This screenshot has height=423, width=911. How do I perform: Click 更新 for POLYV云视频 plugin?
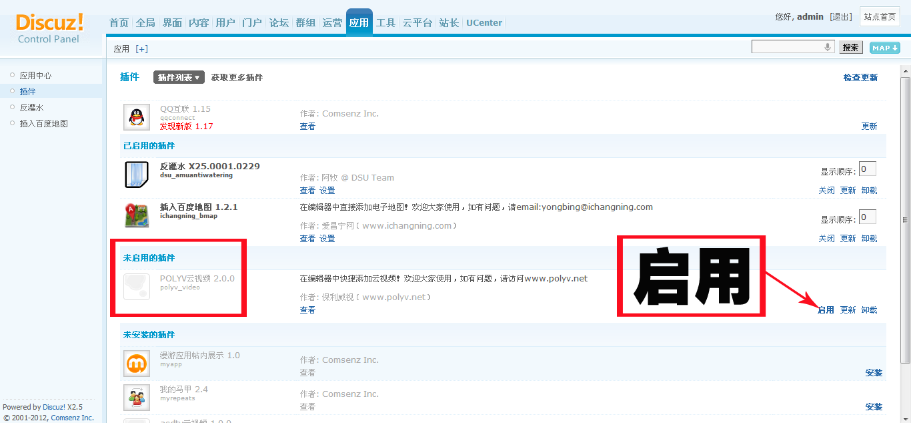tap(848, 310)
